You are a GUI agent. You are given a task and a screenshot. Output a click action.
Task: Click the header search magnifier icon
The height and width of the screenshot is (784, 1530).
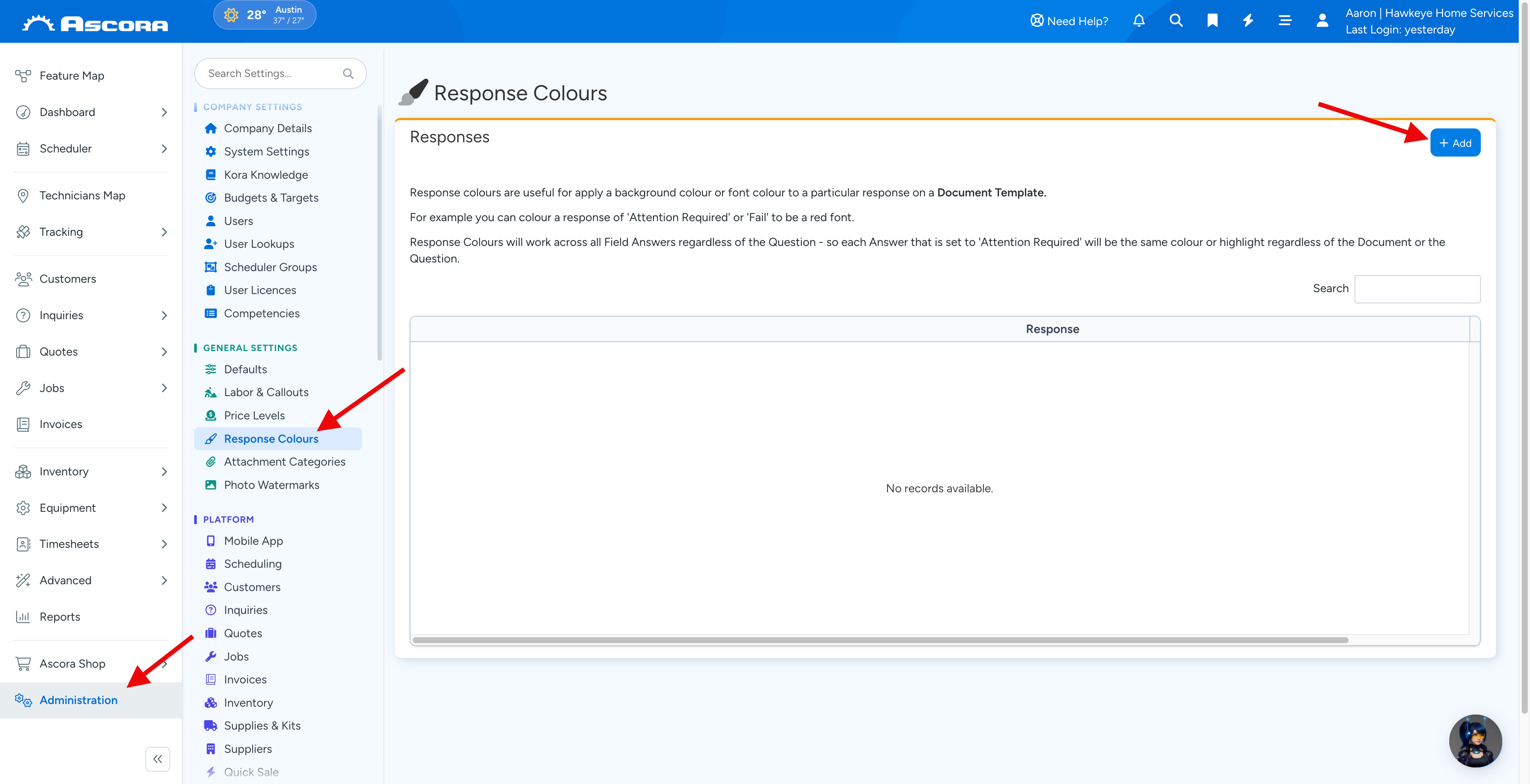pyautogui.click(x=1175, y=21)
